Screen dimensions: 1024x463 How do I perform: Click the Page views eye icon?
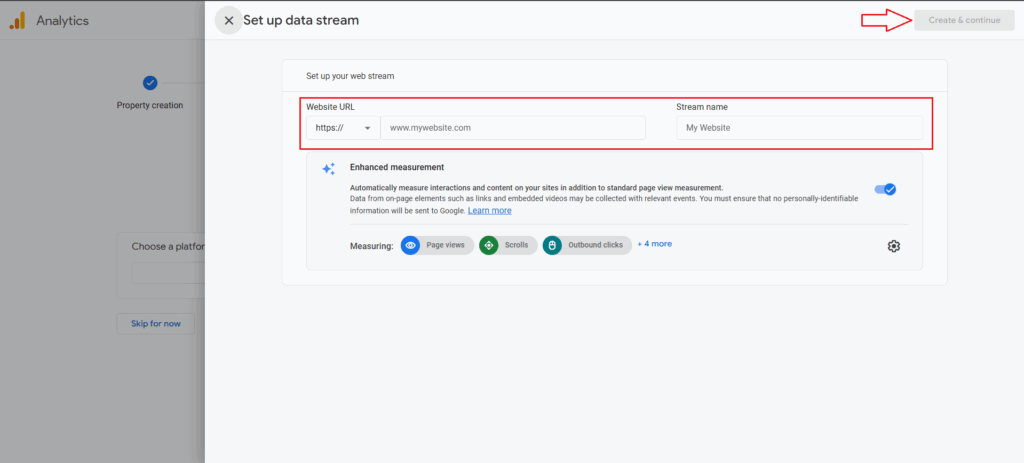tap(410, 245)
